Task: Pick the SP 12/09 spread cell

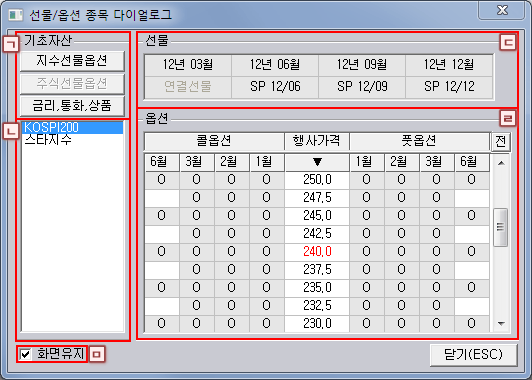Action: coord(362,87)
